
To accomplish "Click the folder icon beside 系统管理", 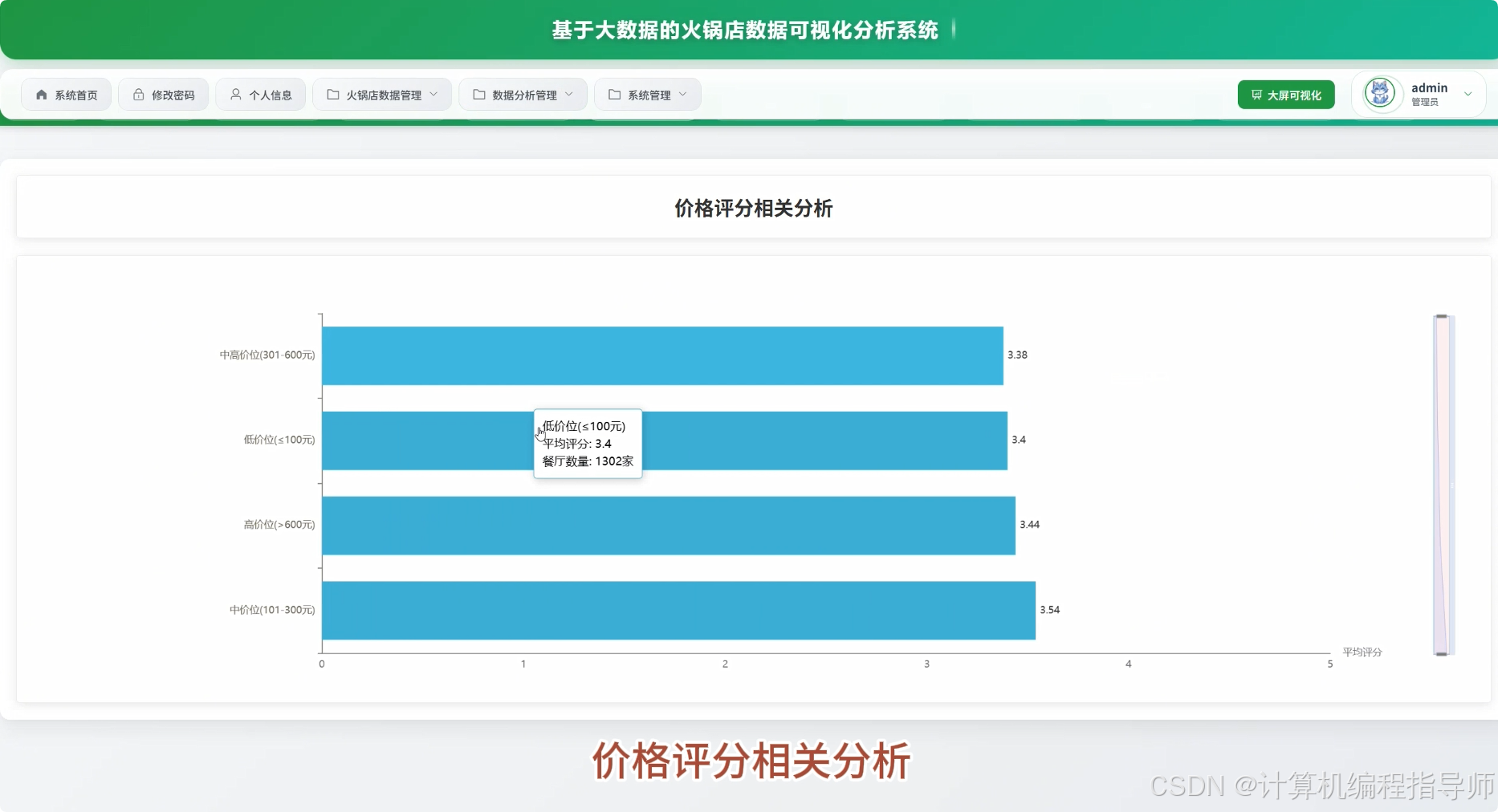I will tap(615, 95).
